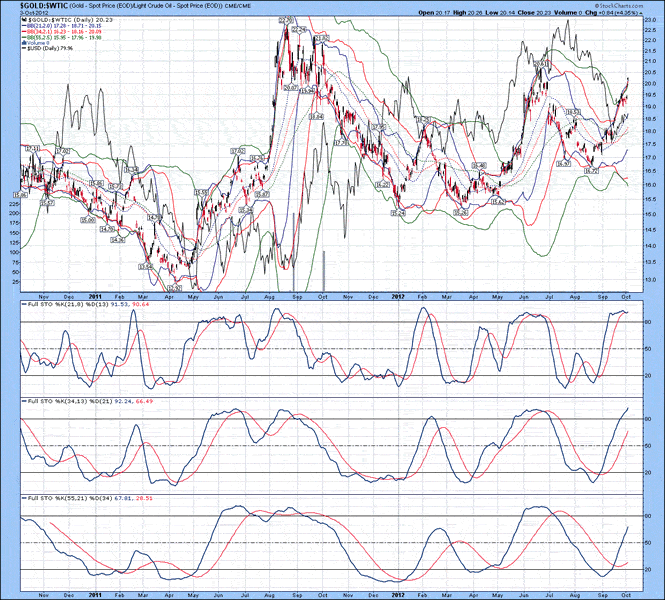Click the 20.0 price level on right axis
The height and width of the screenshot is (600, 665).
pos(650,84)
